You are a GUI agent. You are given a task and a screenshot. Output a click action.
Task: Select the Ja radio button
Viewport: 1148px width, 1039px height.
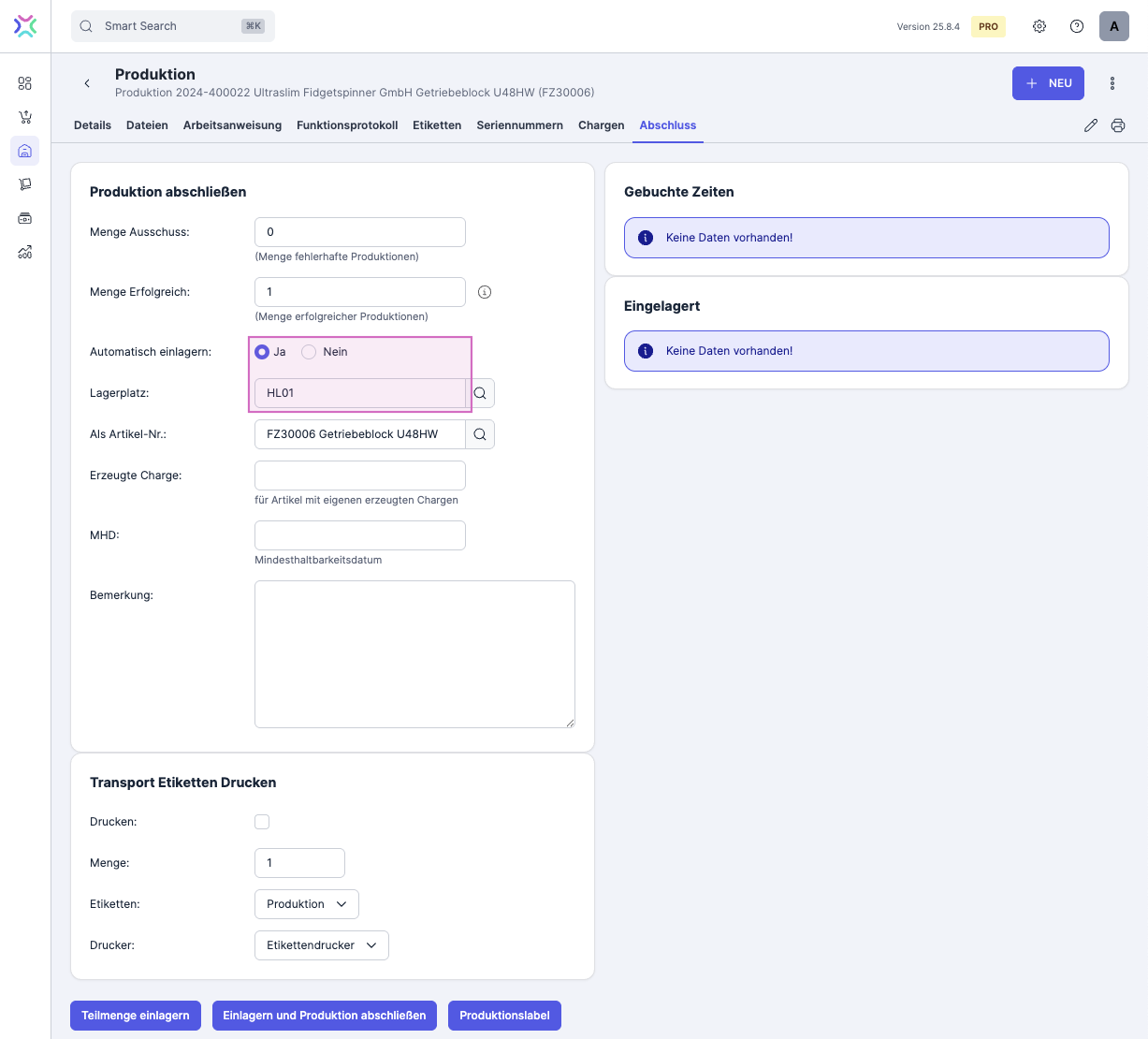[262, 352]
